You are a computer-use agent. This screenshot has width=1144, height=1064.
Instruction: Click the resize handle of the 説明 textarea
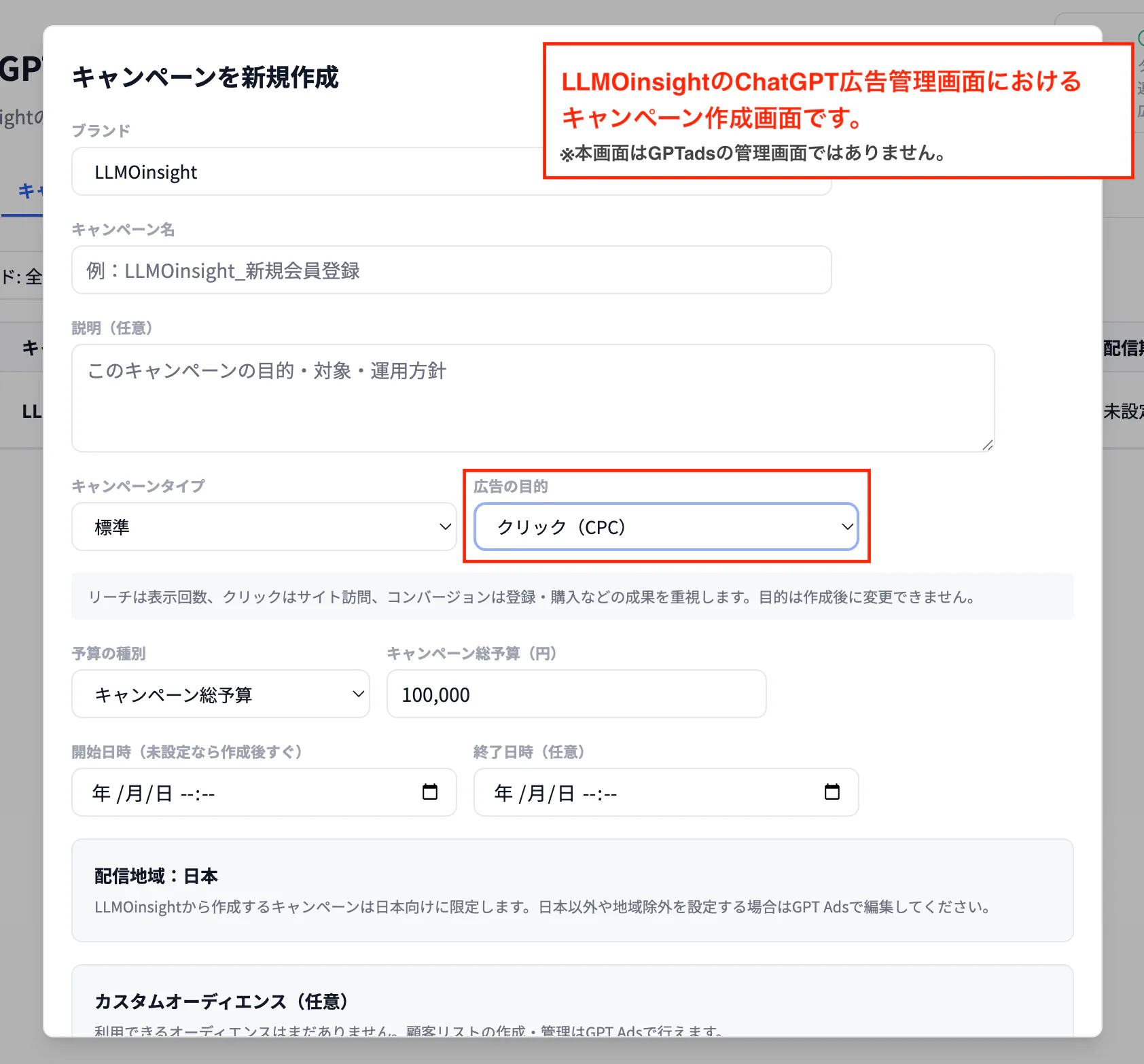(988, 445)
